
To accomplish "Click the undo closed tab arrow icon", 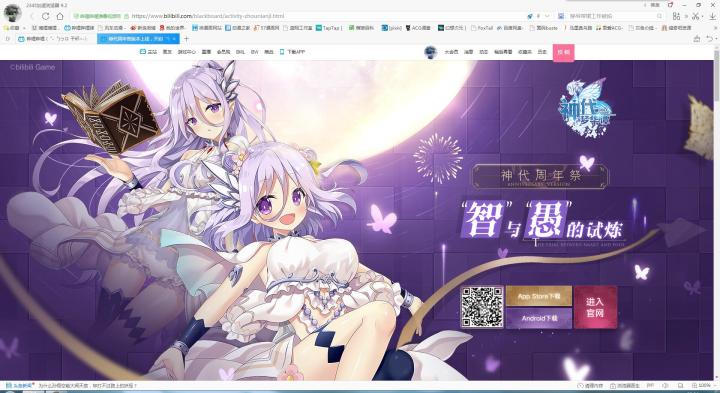I will 710,39.
